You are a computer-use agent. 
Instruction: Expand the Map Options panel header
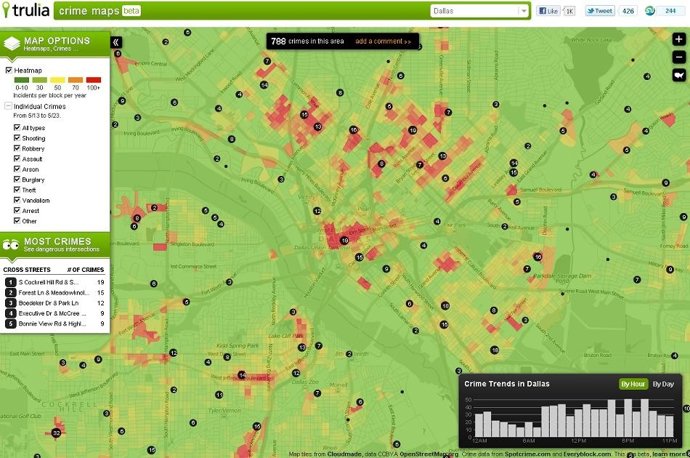click(x=55, y=44)
